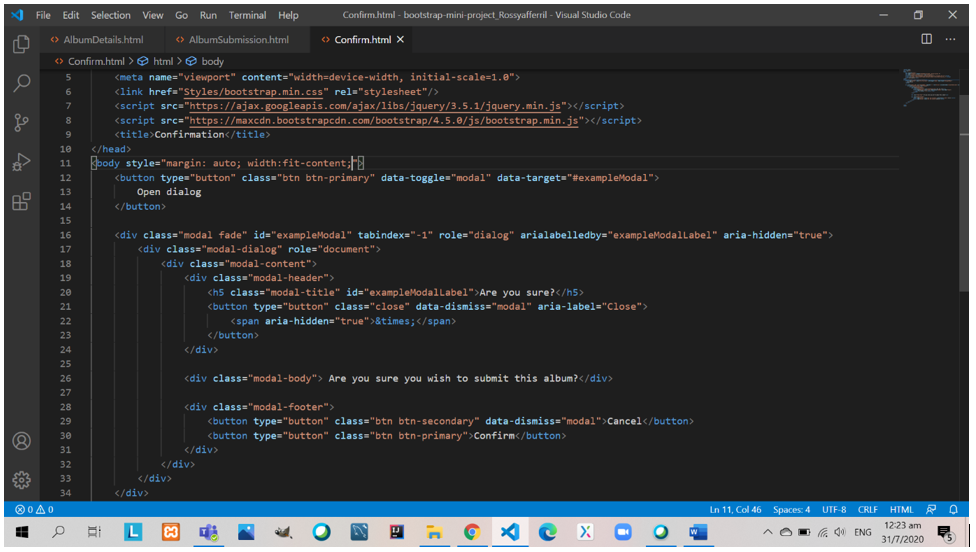This screenshot has width=976, height=552.
Task: Click the 'Confirm' button label on line 30
Action: [494, 436]
